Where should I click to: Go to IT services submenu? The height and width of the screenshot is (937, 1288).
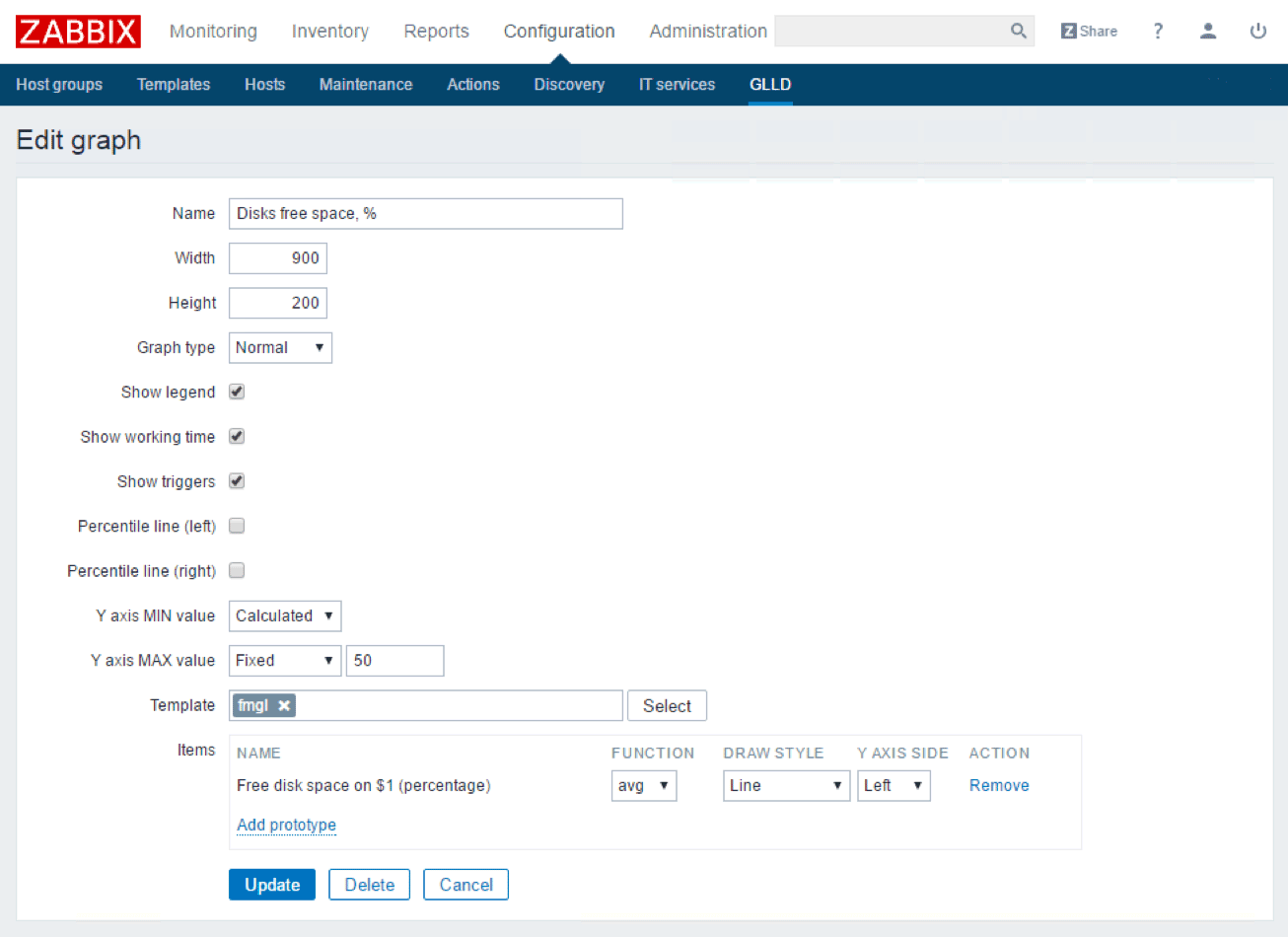[x=678, y=85]
